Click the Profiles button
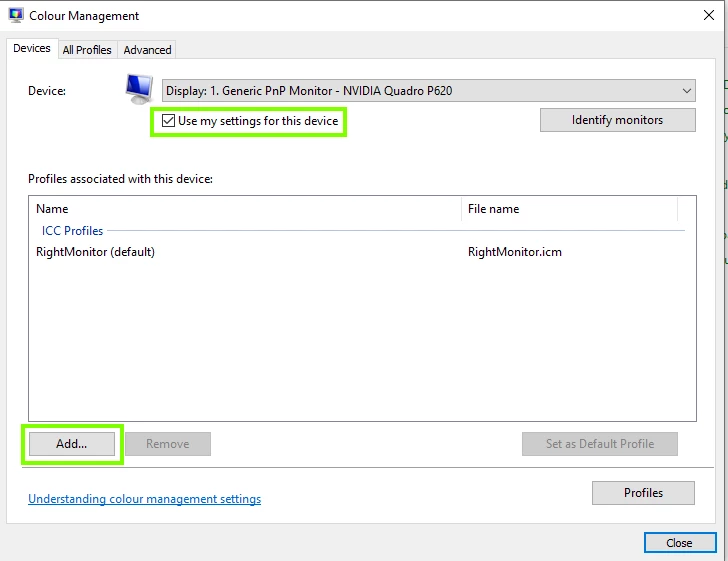Image resolution: width=728 pixels, height=561 pixels. [644, 493]
